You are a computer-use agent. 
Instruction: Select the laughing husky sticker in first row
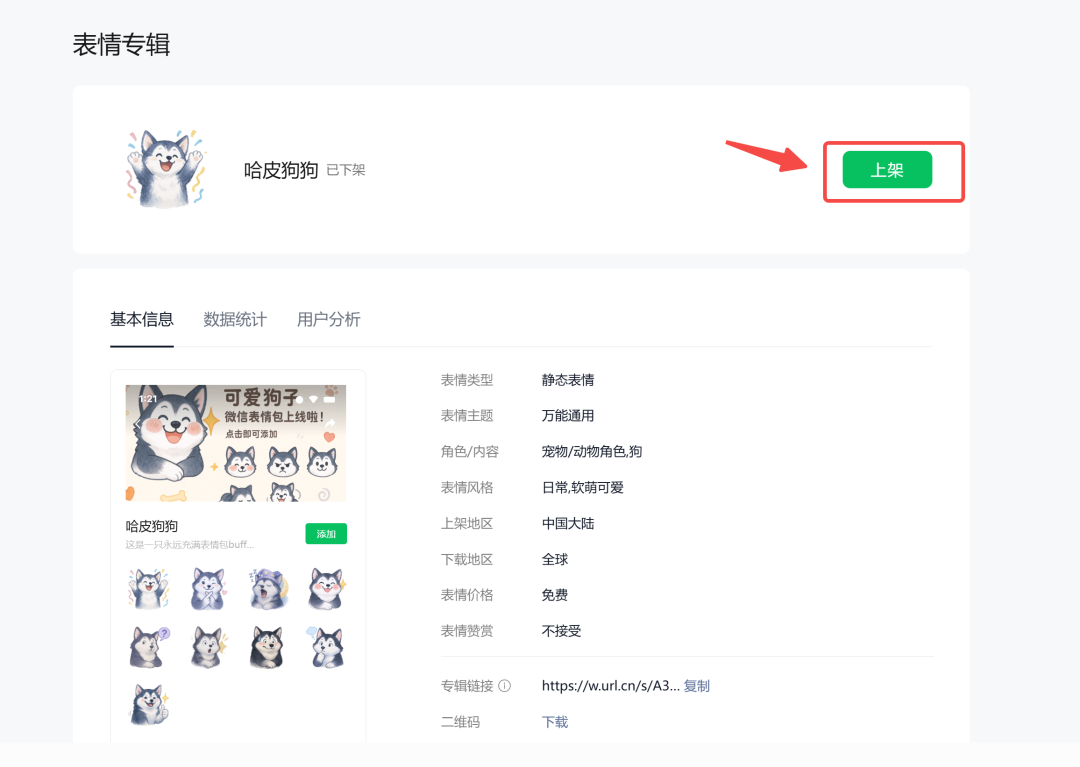(x=326, y=589)
